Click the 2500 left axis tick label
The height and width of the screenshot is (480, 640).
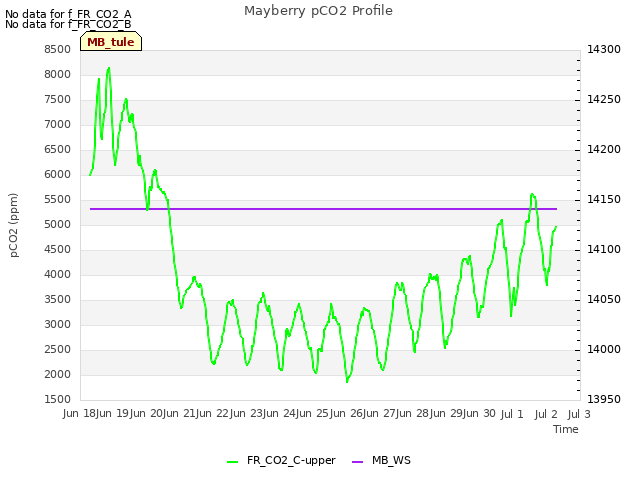coord(58,349)
